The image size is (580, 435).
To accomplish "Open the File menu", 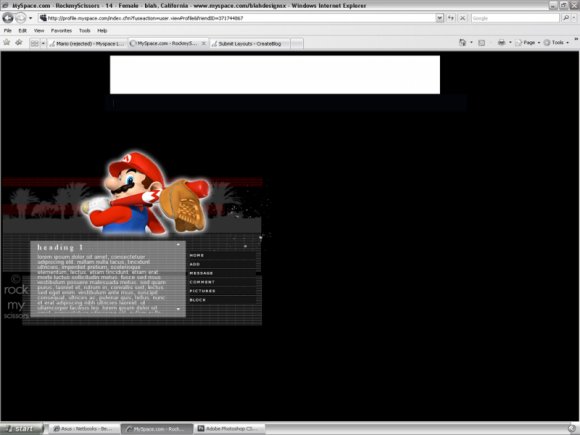I will [x=7, y=31].
